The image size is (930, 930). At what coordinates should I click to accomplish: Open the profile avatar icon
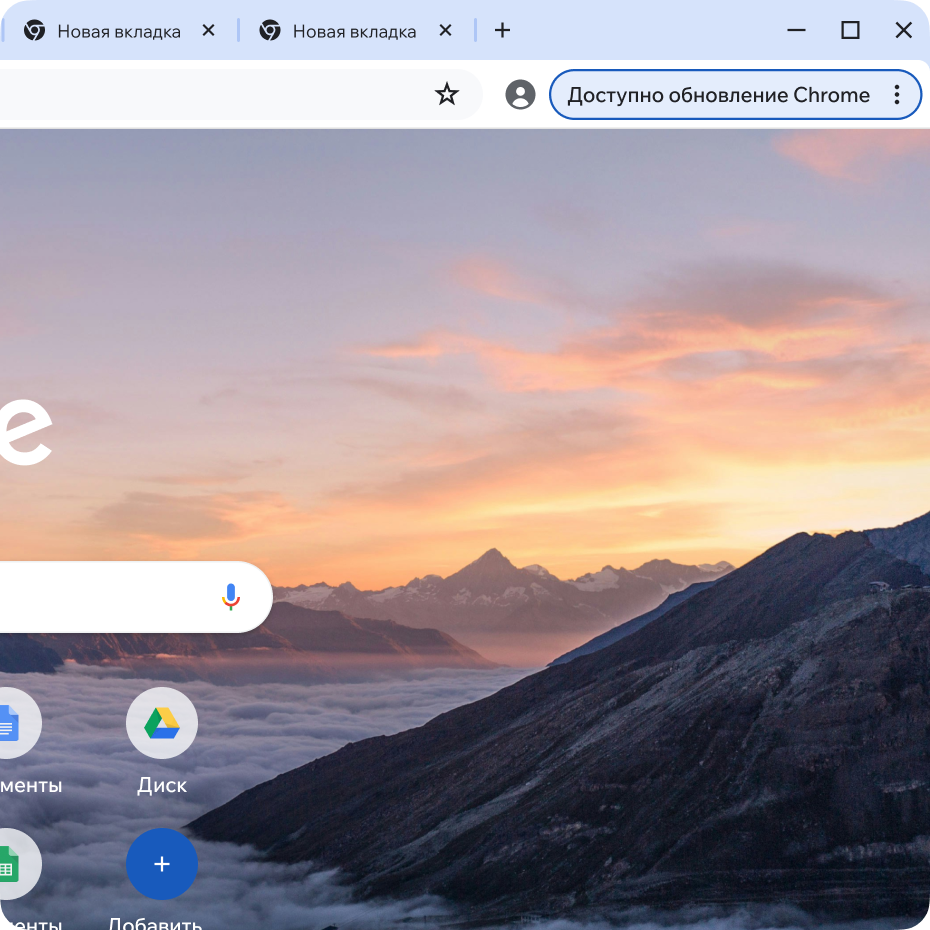[520, 94]
